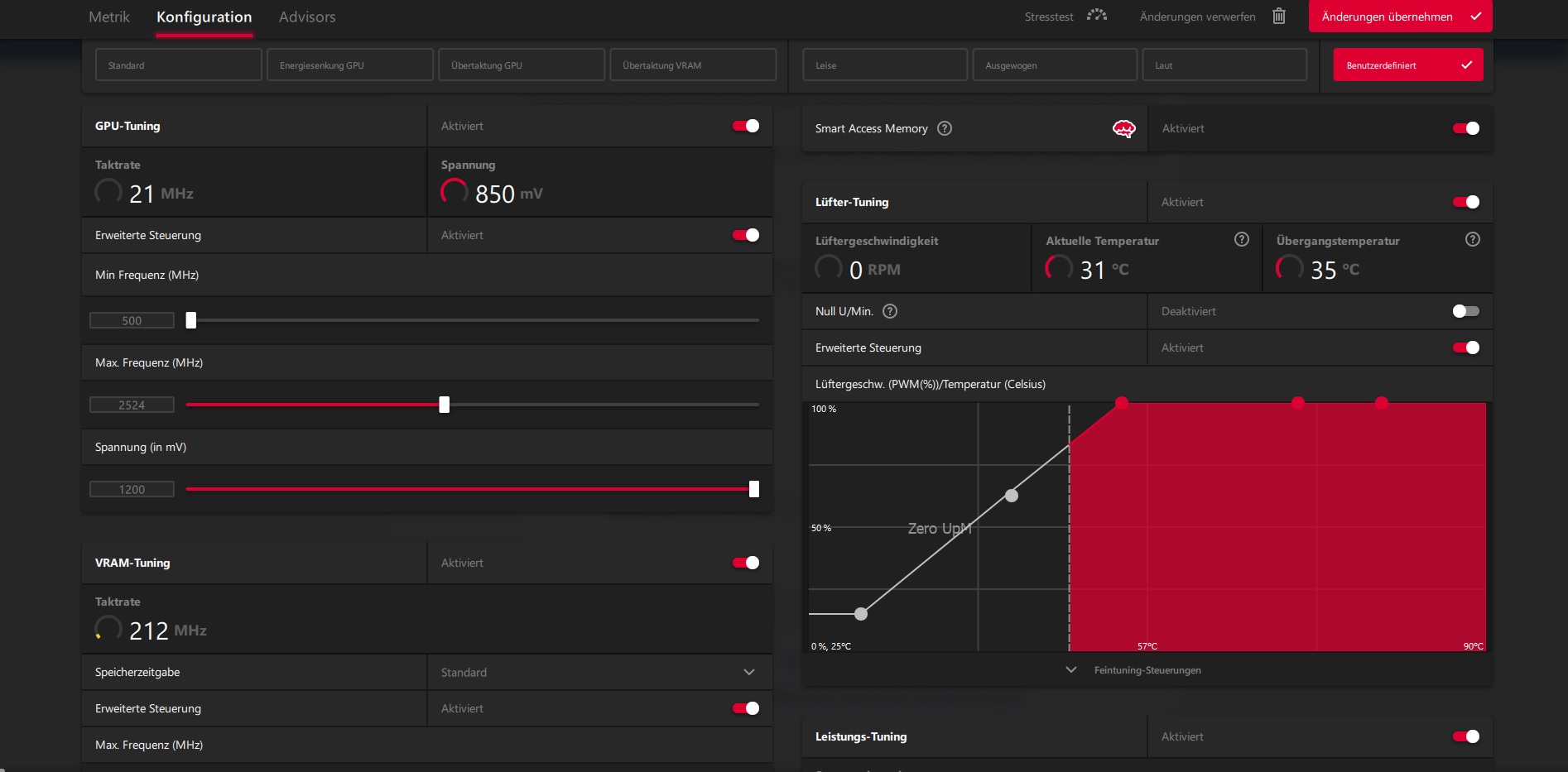
Task: Toggle GPU Erweiterte Steuerung off
Action: click(746, 235)
